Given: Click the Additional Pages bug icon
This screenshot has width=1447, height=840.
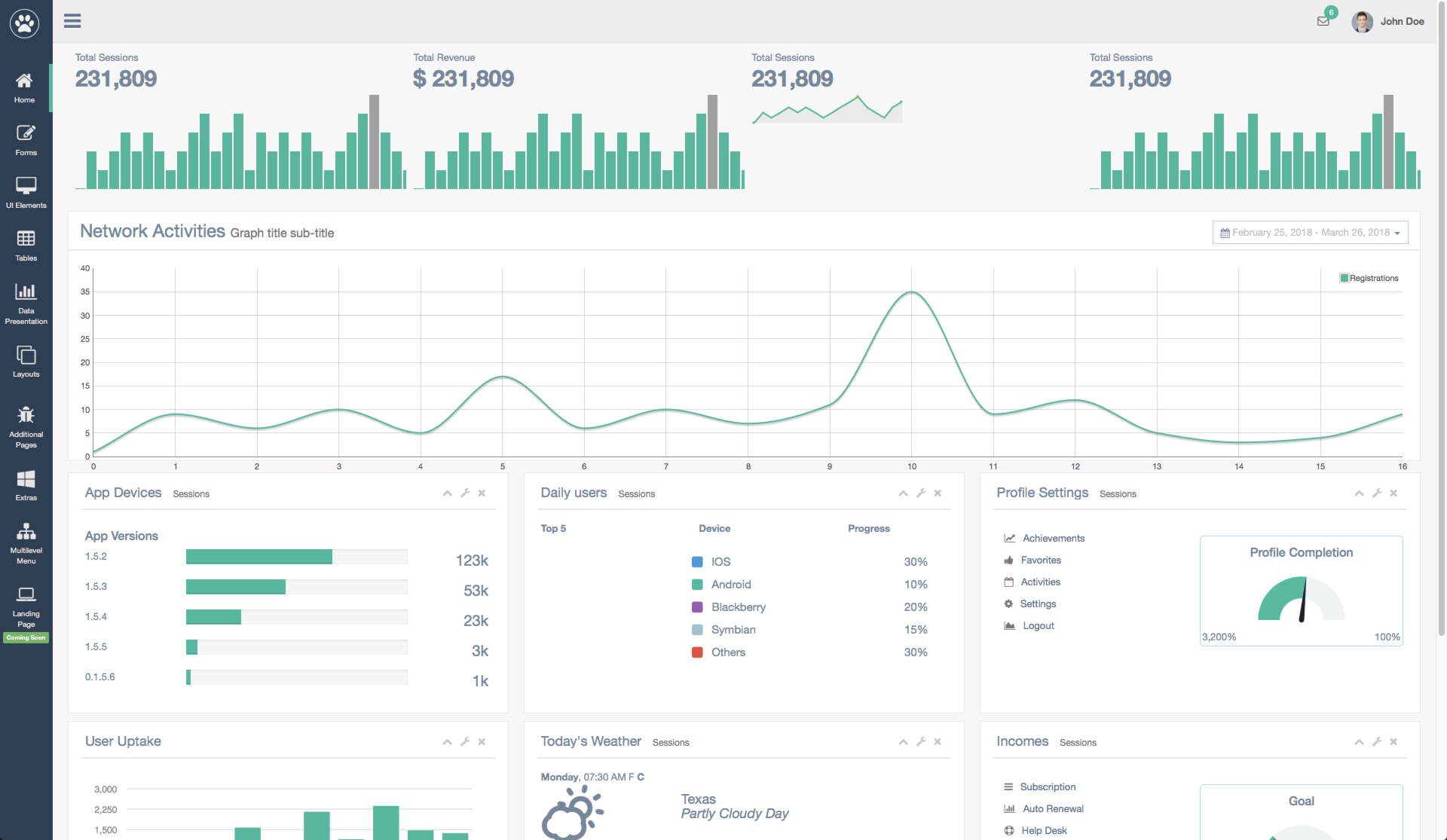Looking at the screenshot, I should click(26, 415).
